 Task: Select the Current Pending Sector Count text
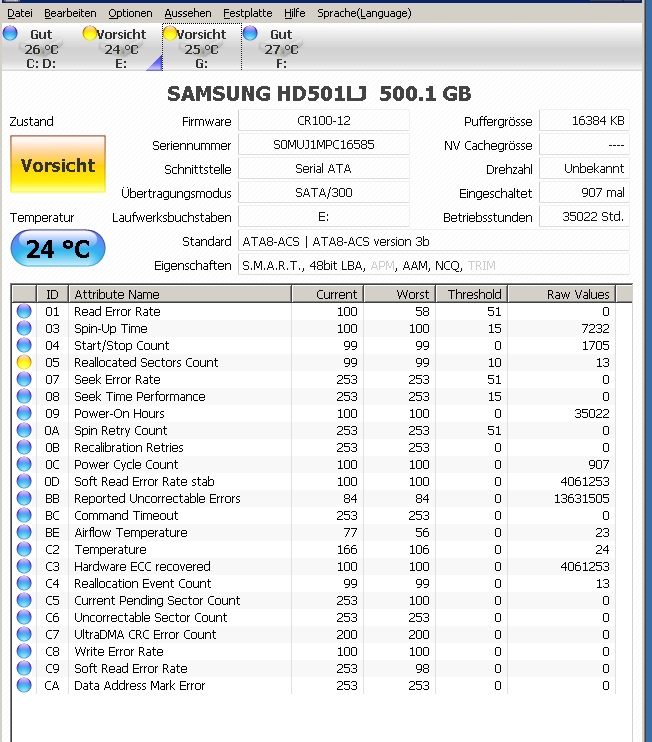click(157, 601)
